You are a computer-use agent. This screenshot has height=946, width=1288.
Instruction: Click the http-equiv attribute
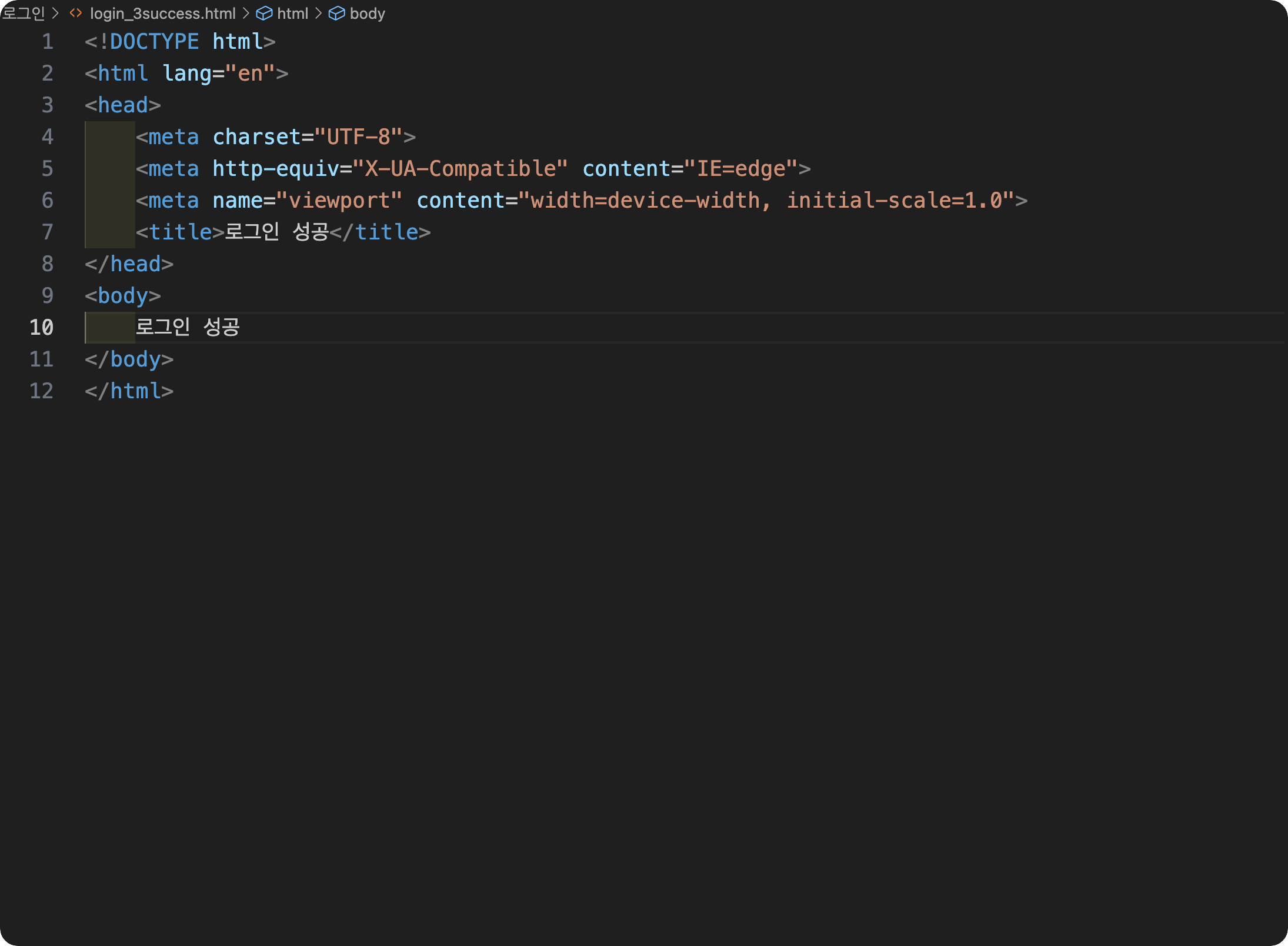276,169
